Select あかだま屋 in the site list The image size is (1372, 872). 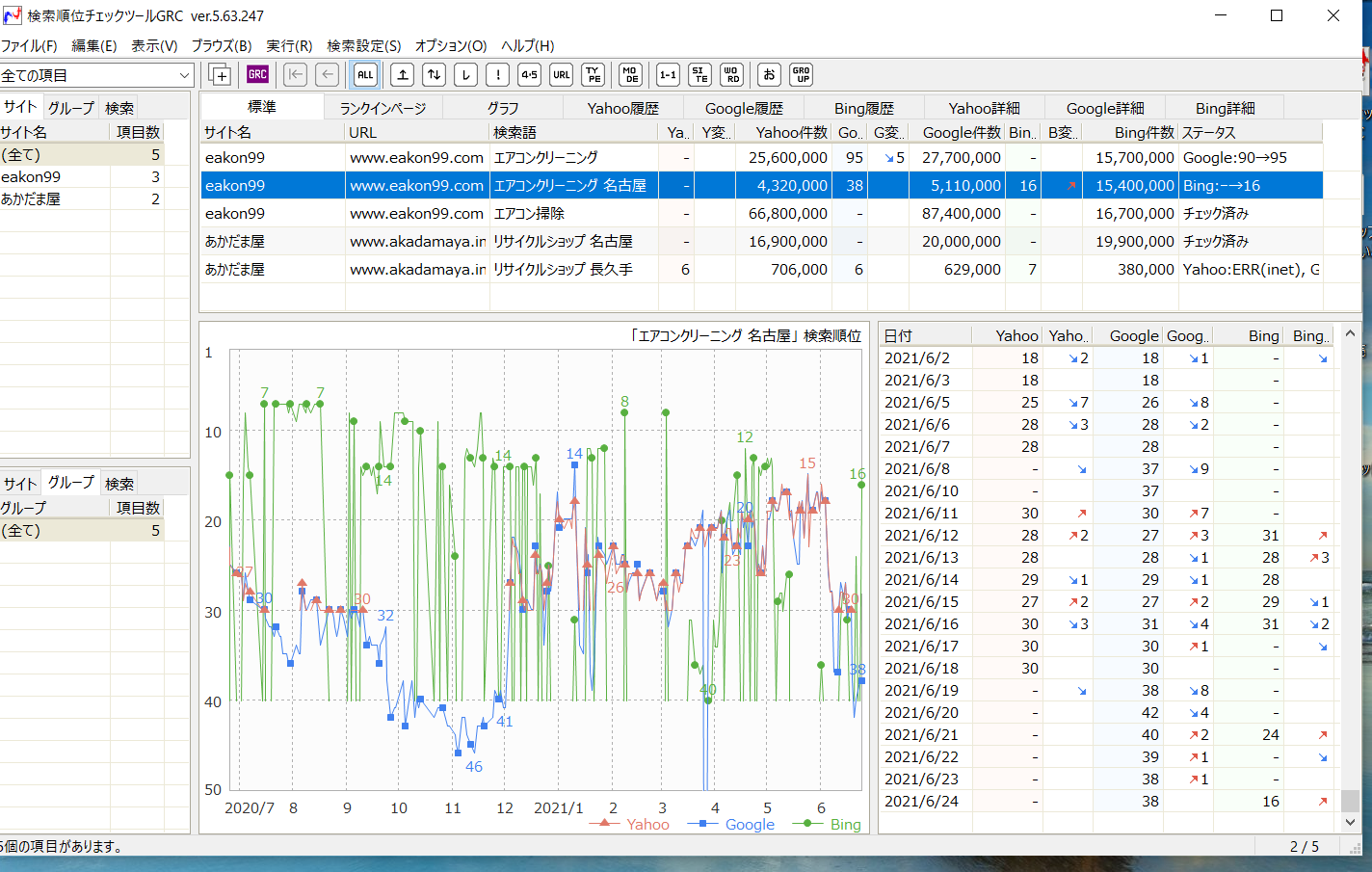click(31, 198)
